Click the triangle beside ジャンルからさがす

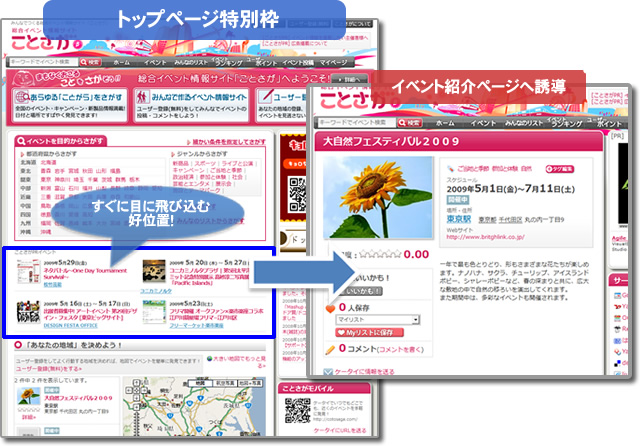click(173, 154)
